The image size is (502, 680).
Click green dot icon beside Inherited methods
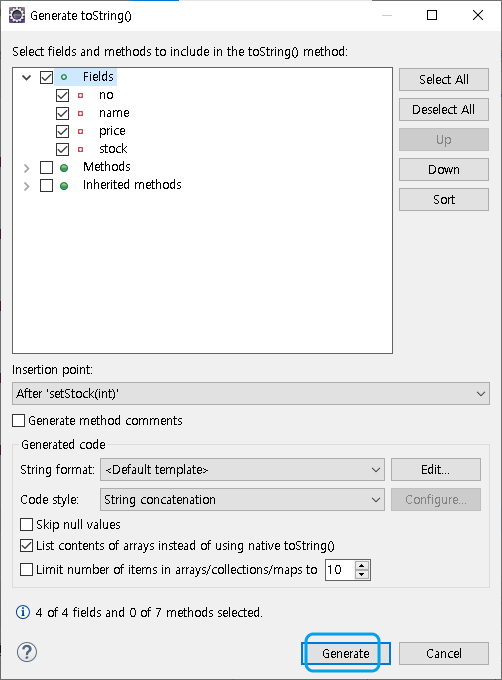click(x=64, y=186)
